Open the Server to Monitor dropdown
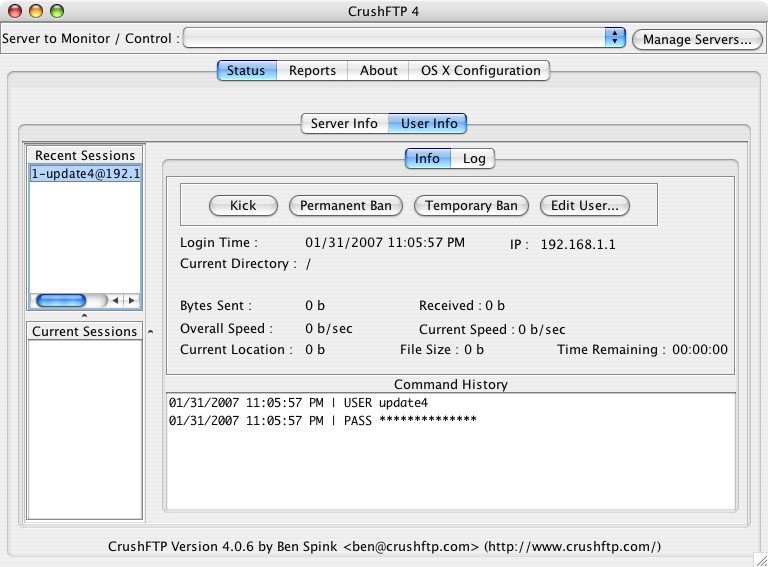 pos(614,38)
